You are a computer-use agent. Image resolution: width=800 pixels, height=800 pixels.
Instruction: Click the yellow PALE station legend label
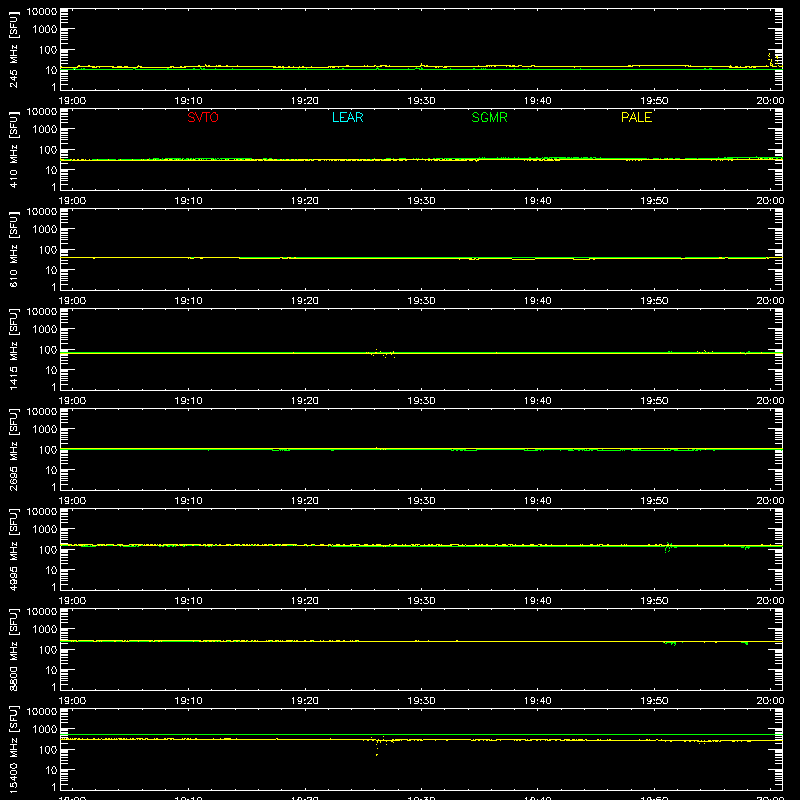pyautogui.click(x=636, y=117)
